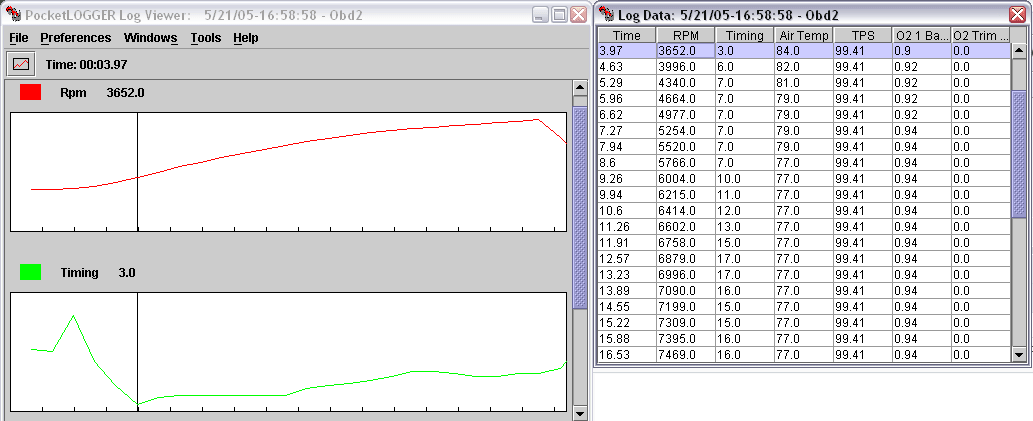Click the Timing column header
This screenshot has height=421, width=1033.
tap(744, 35)
